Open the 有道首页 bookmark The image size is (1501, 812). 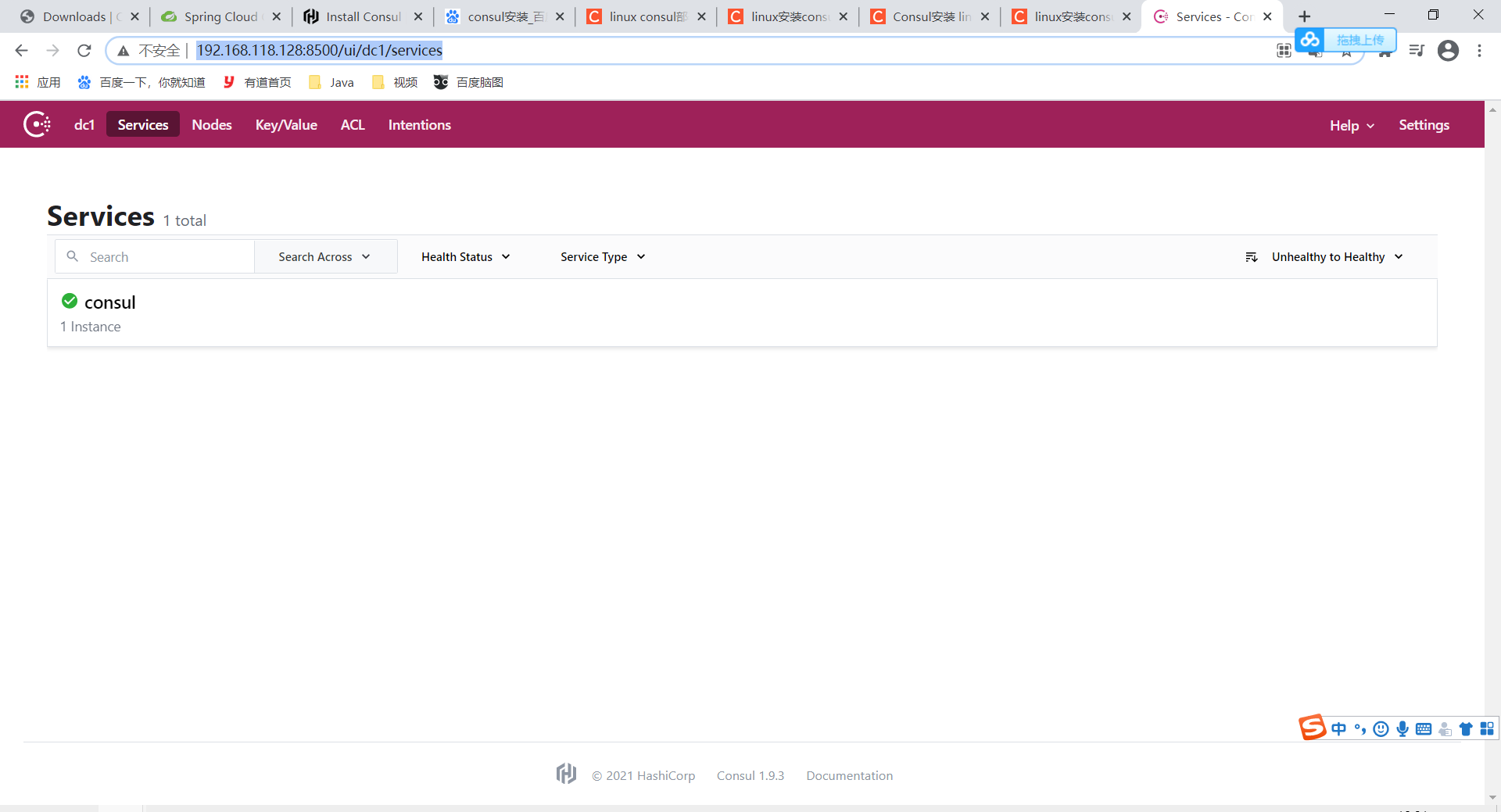pyautogui.click(x=257, y=82)
